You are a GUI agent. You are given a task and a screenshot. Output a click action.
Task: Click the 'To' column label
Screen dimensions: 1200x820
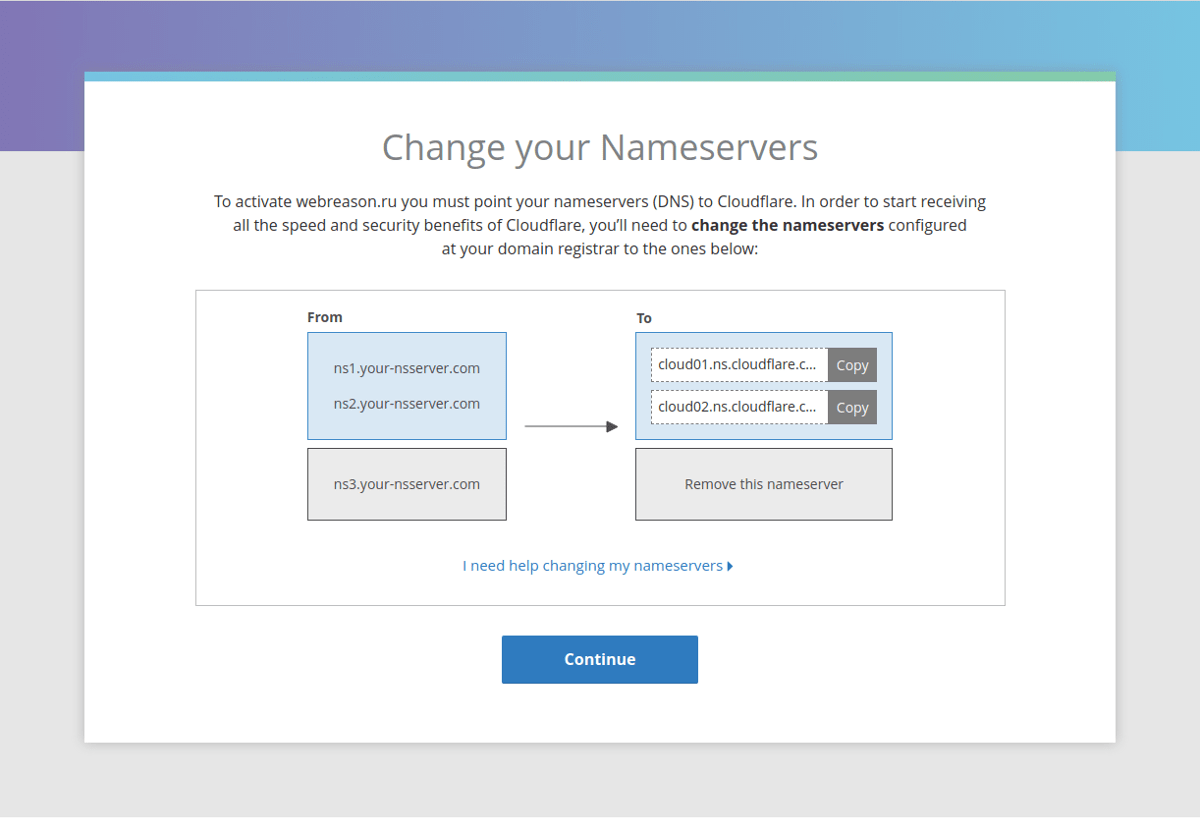tap(644, 318)
